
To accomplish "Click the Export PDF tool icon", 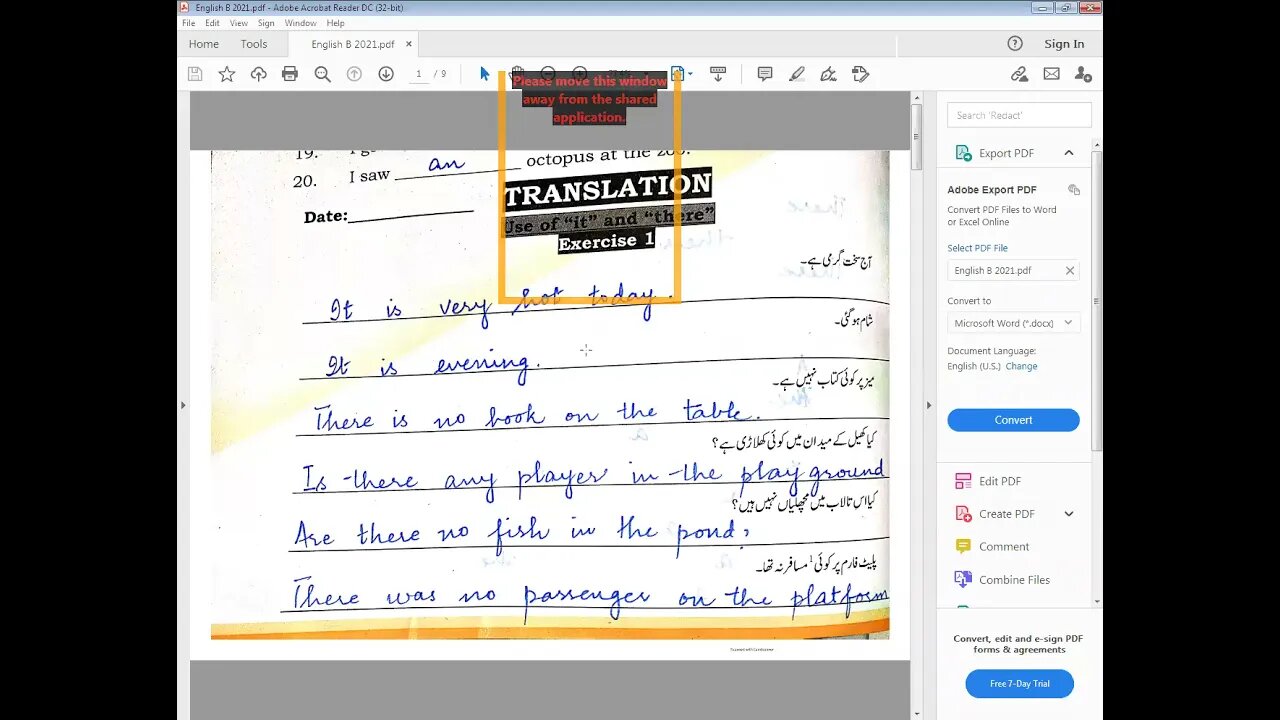I will click(x=963, y=153).
